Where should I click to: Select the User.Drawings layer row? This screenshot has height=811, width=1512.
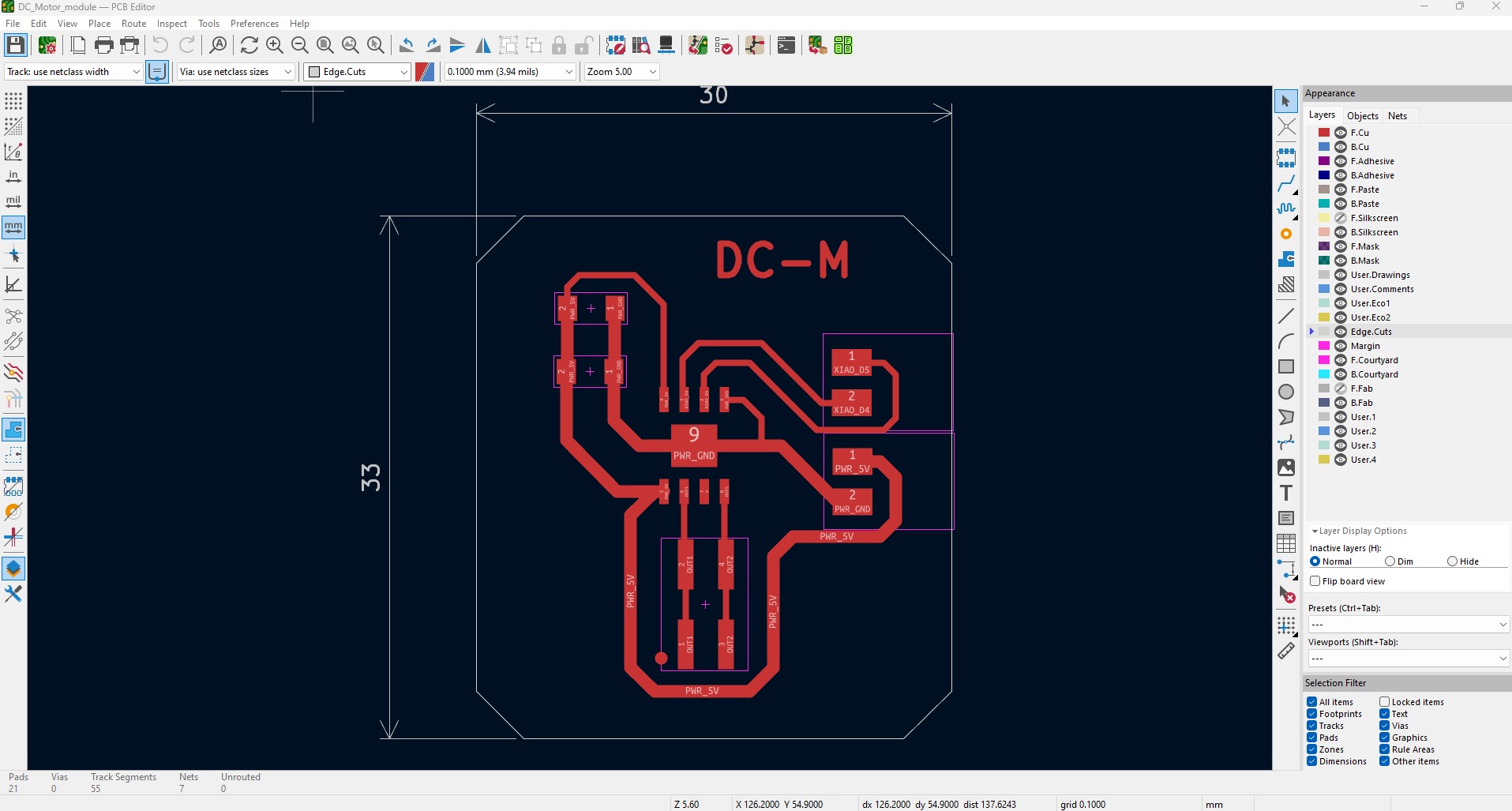(1408, 275)
